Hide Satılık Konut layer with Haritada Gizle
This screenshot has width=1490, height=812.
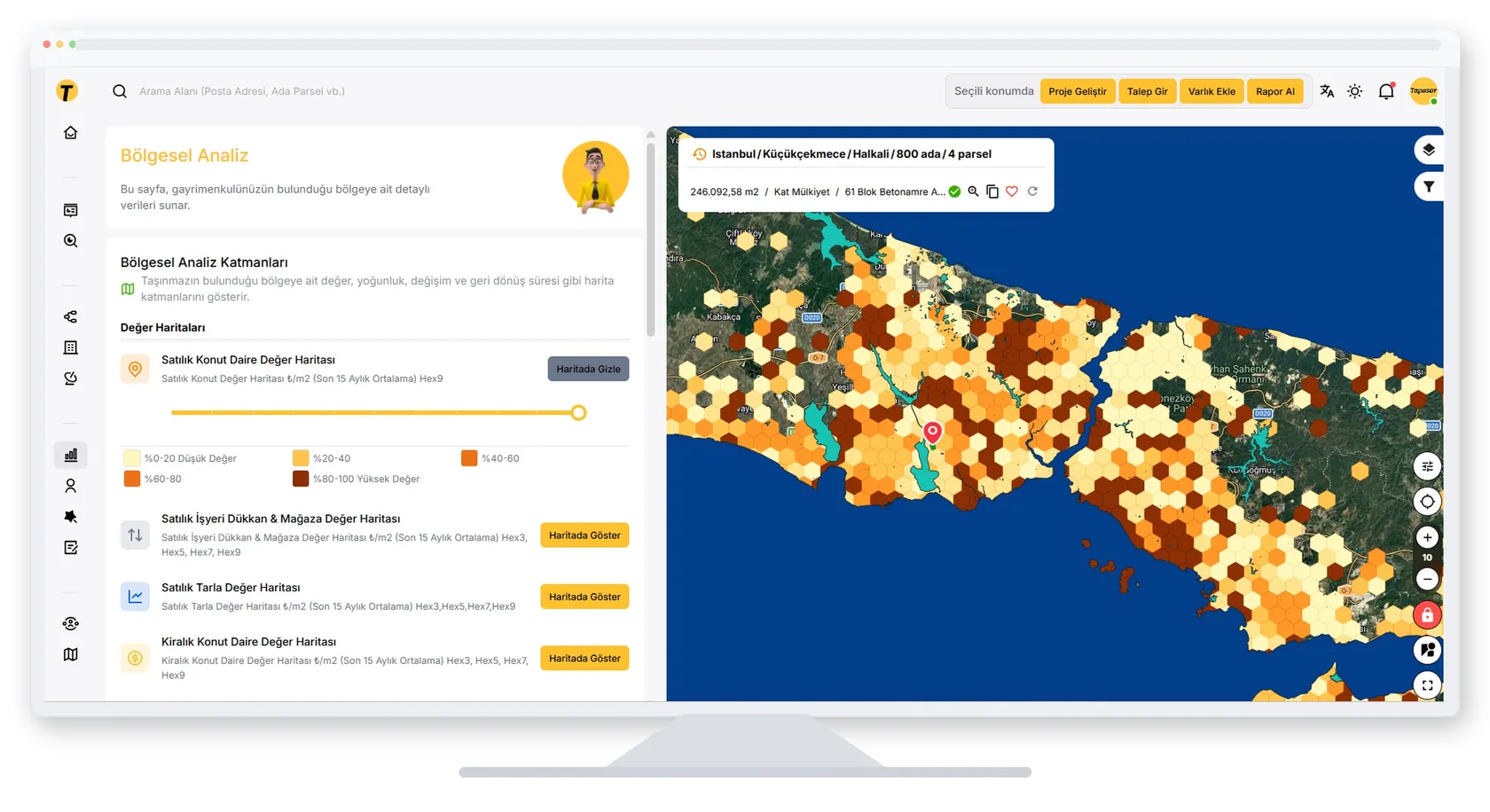tap(588, 369)
